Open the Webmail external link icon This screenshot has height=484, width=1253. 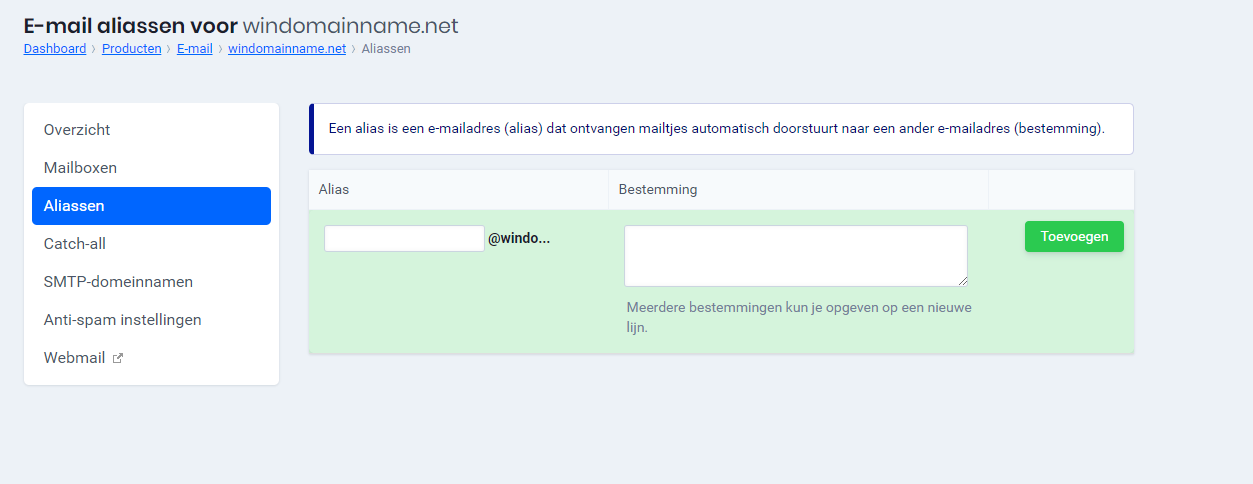(117, 358)
